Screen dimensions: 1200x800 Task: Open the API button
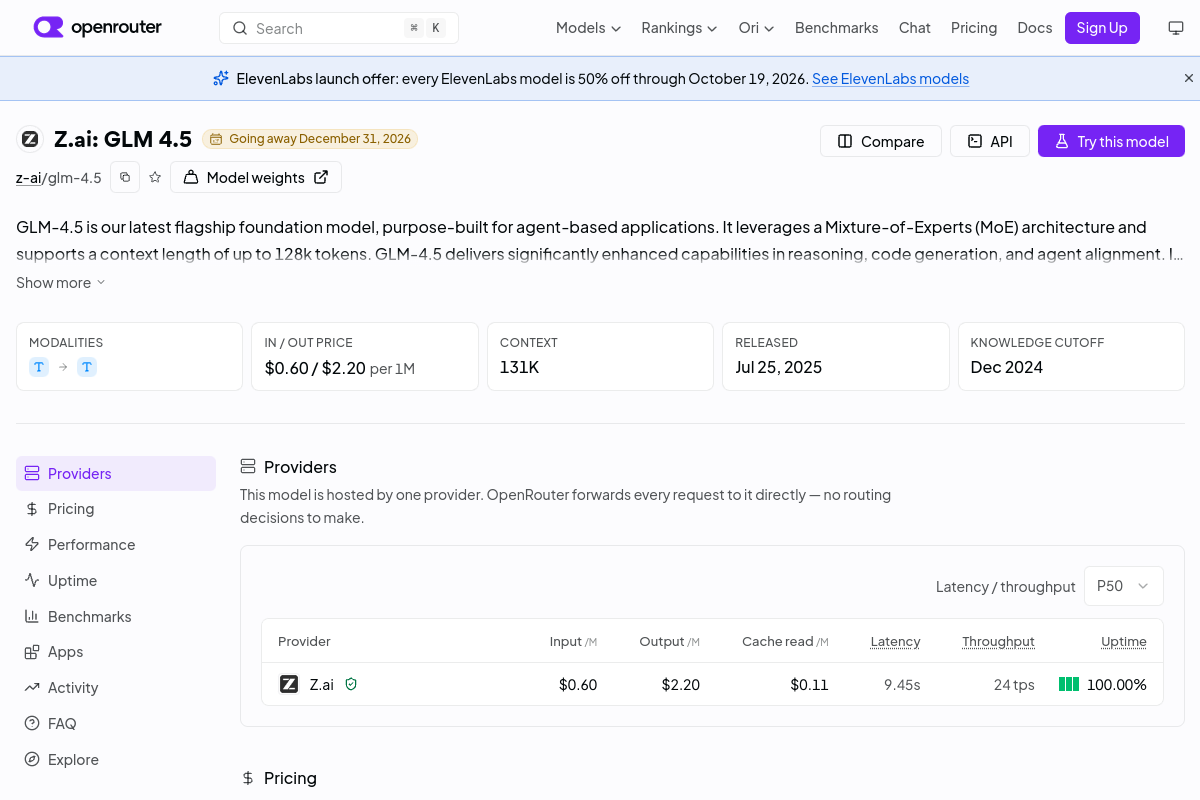[990, 141]
